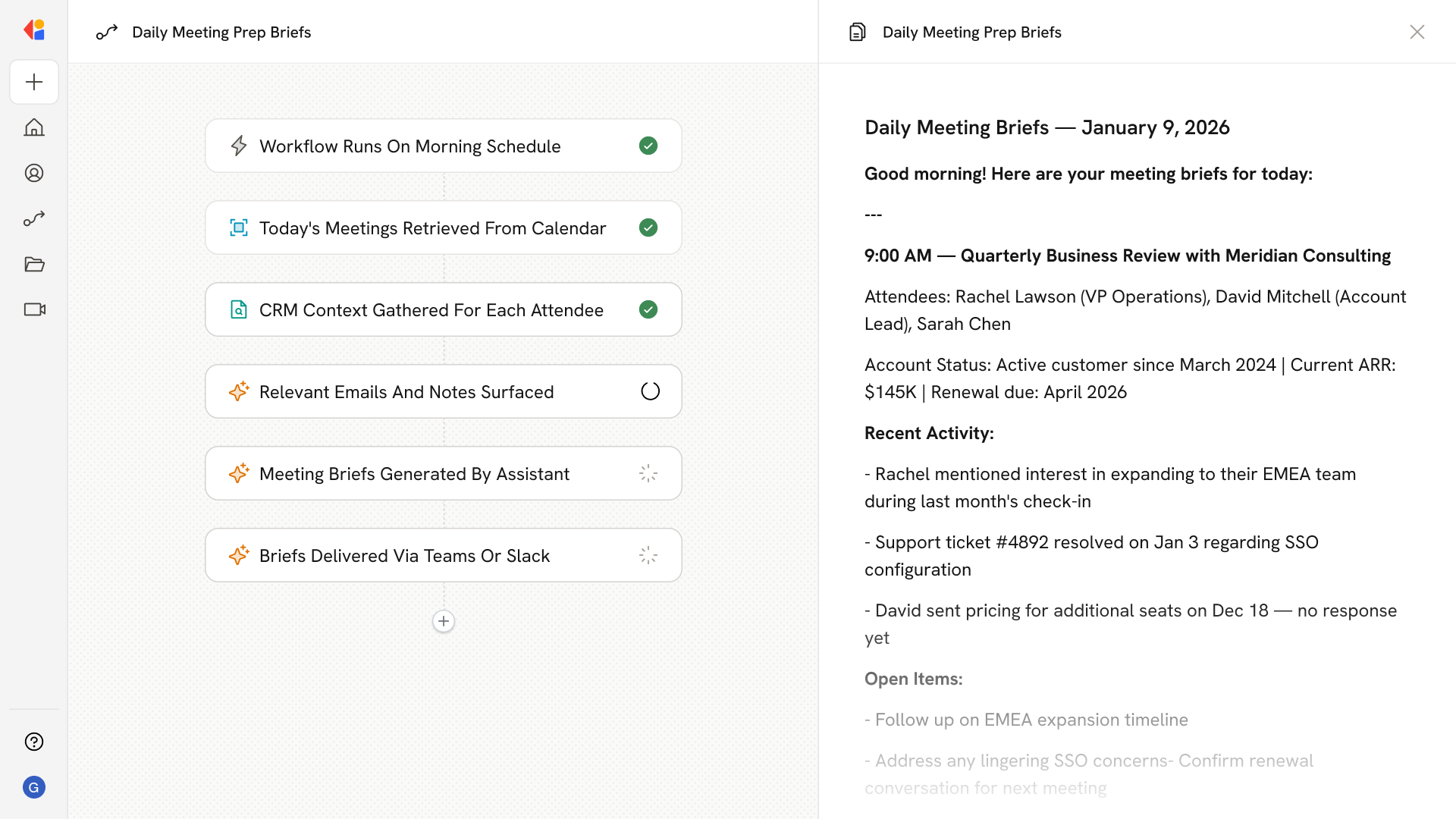Open the G profile avatar

tap(33, 787)
